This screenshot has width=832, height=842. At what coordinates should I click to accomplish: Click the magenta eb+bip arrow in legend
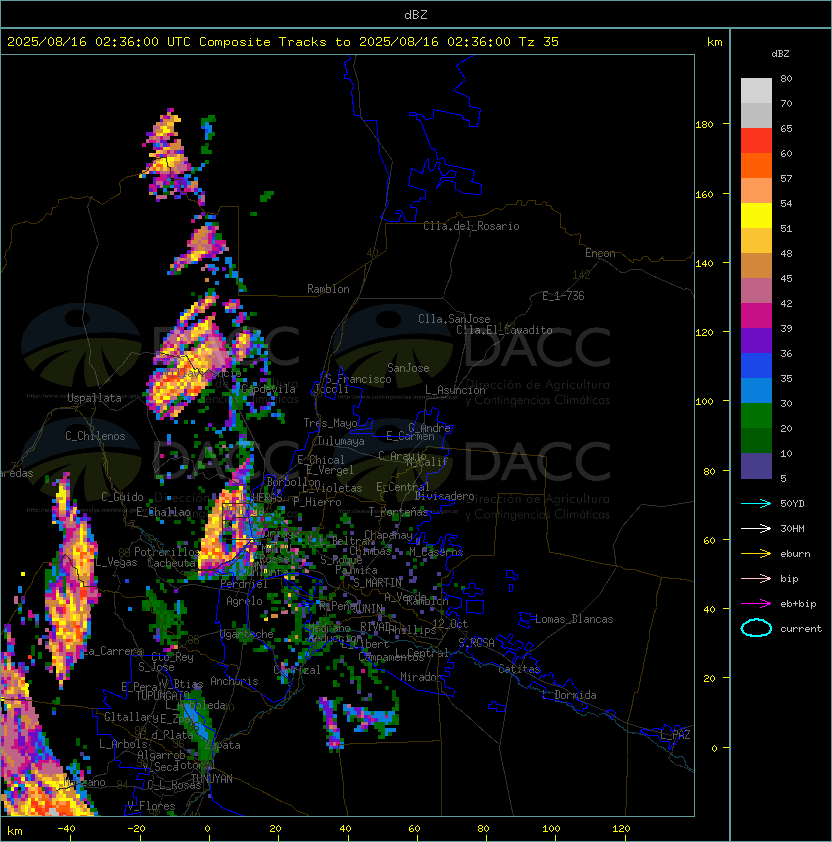[756, 604]
